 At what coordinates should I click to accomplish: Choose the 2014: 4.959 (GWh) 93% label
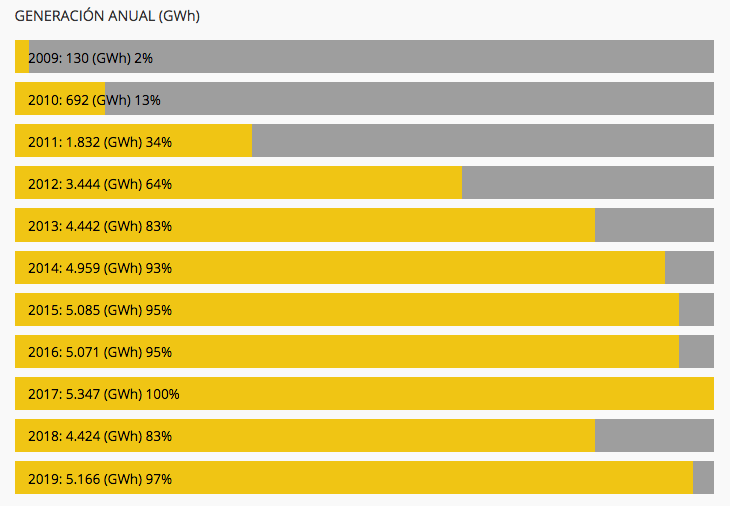(x=100, y=268)
